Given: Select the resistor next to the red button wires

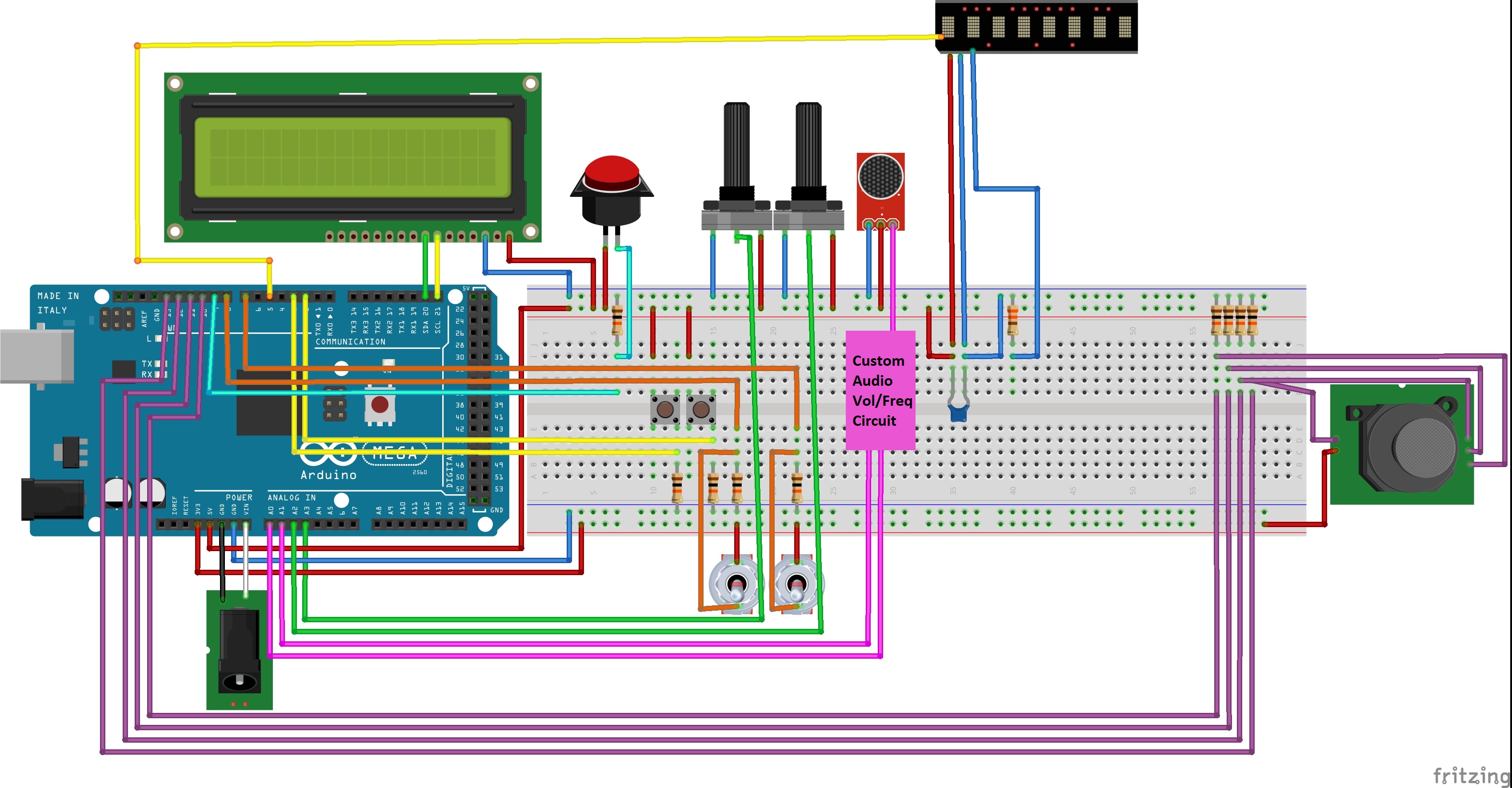Looking at the screenshot, I should click(617, 320).
